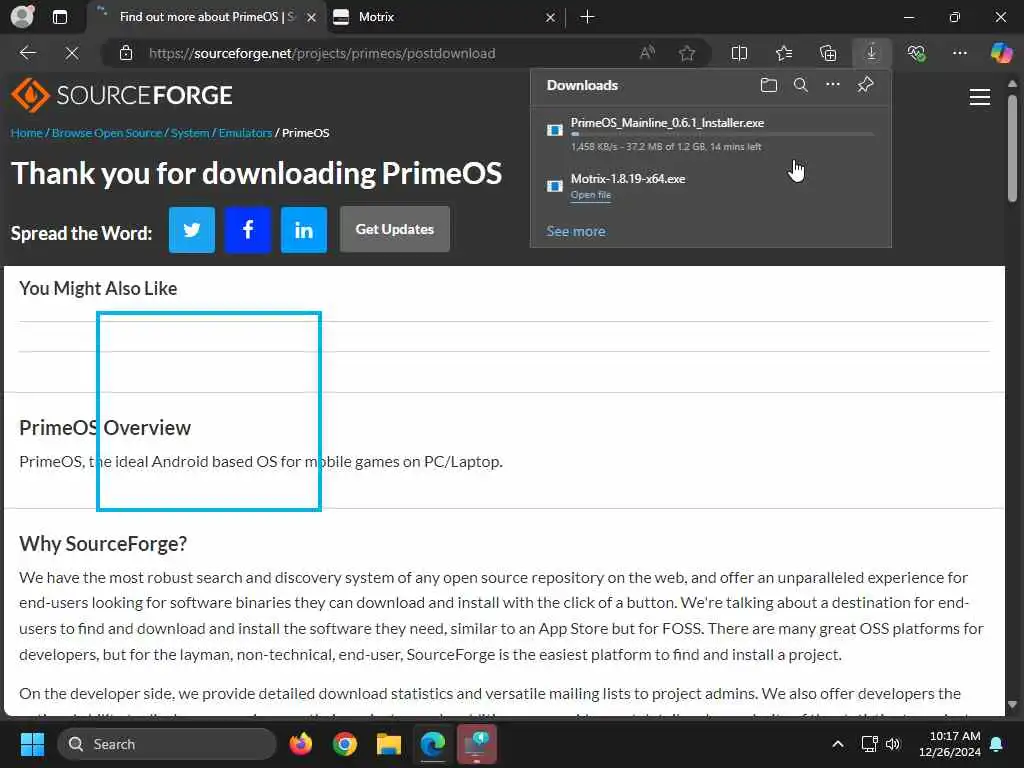
Task: Share on LinkedIn
Action: [x=304, y=230]
